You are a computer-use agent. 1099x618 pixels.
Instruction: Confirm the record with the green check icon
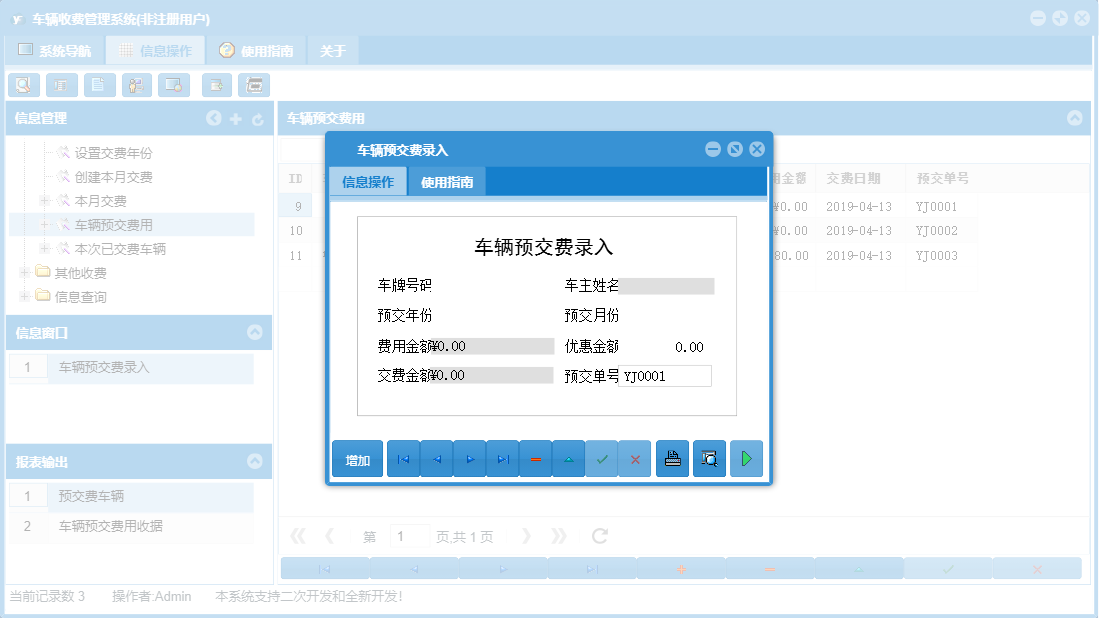(x=602, y=458)
